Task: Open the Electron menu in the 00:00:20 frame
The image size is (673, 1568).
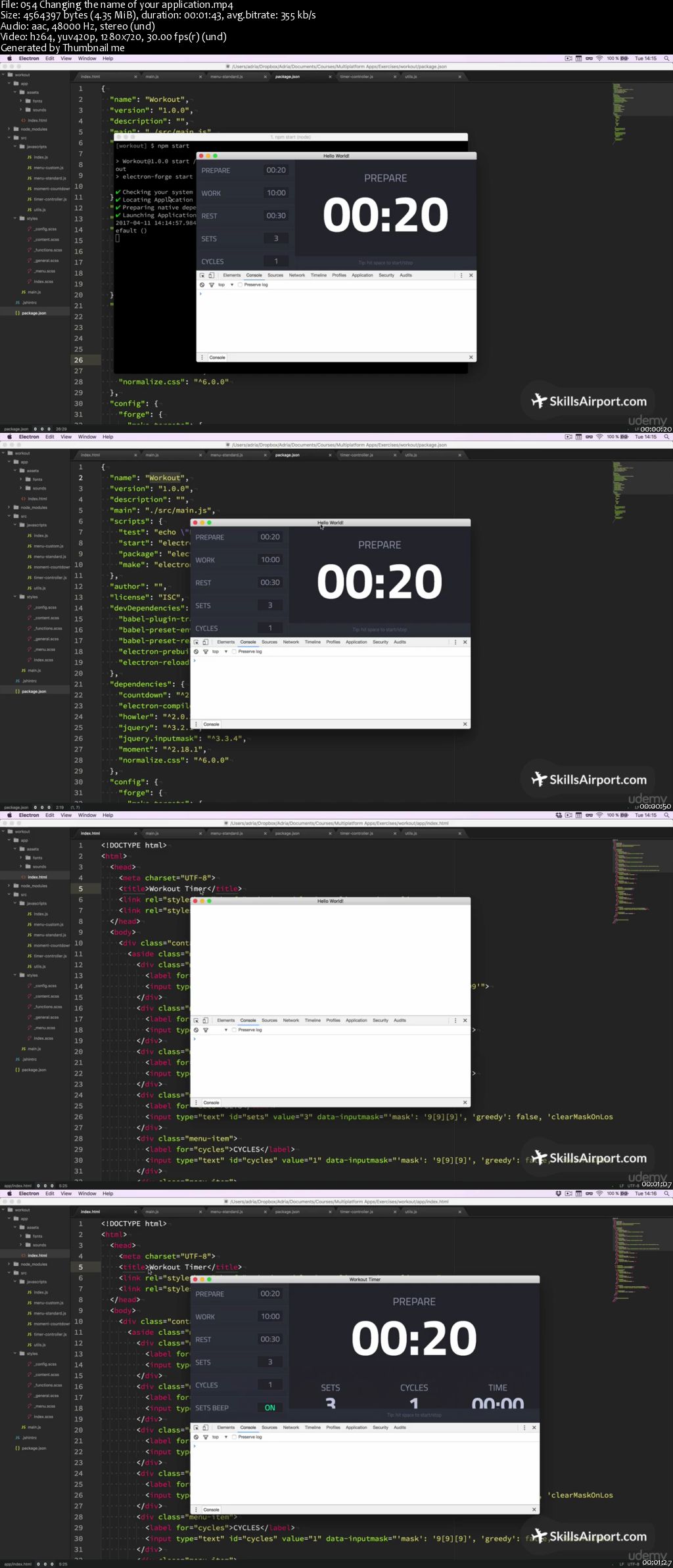Action: (x=29, y=58)
